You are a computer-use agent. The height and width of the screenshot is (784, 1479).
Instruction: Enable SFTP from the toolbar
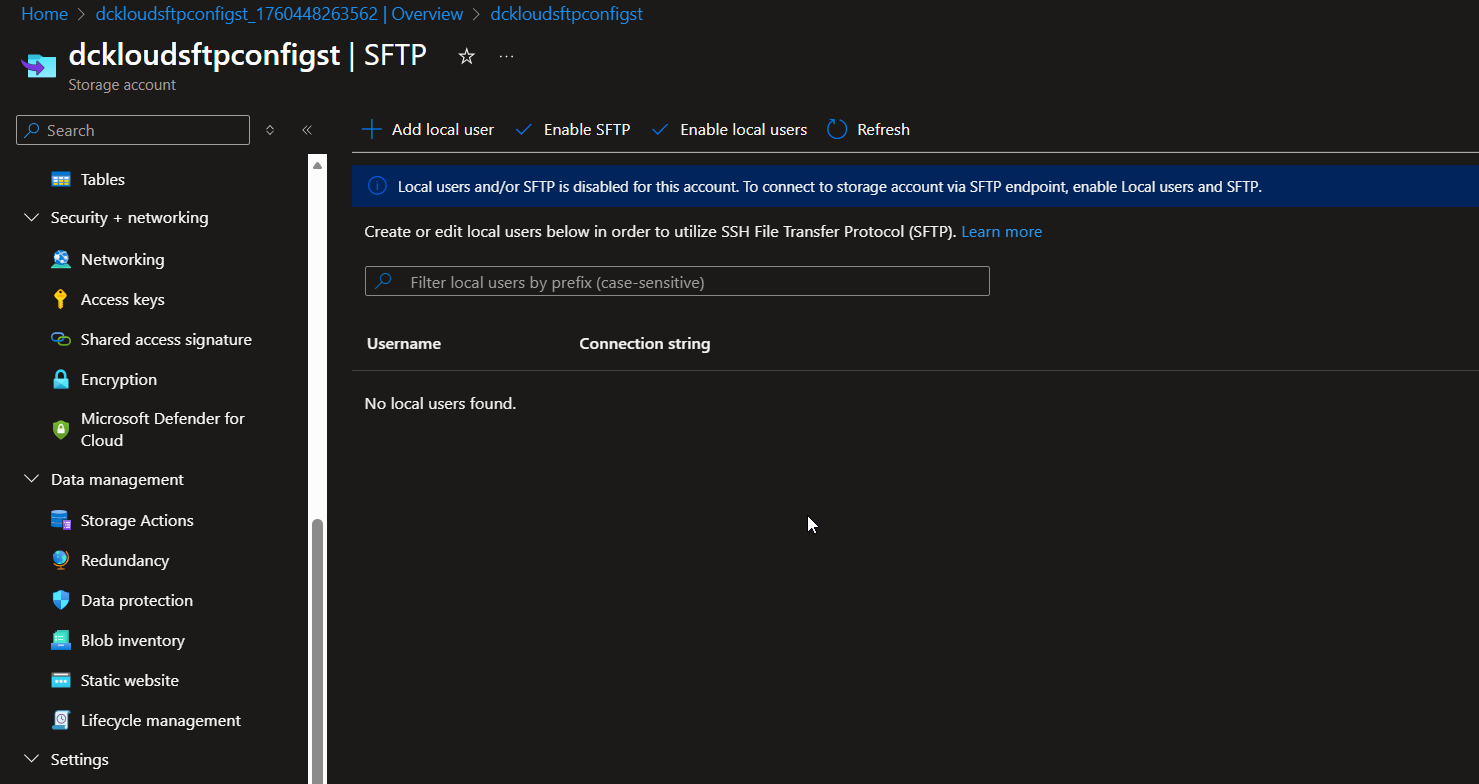572,130
